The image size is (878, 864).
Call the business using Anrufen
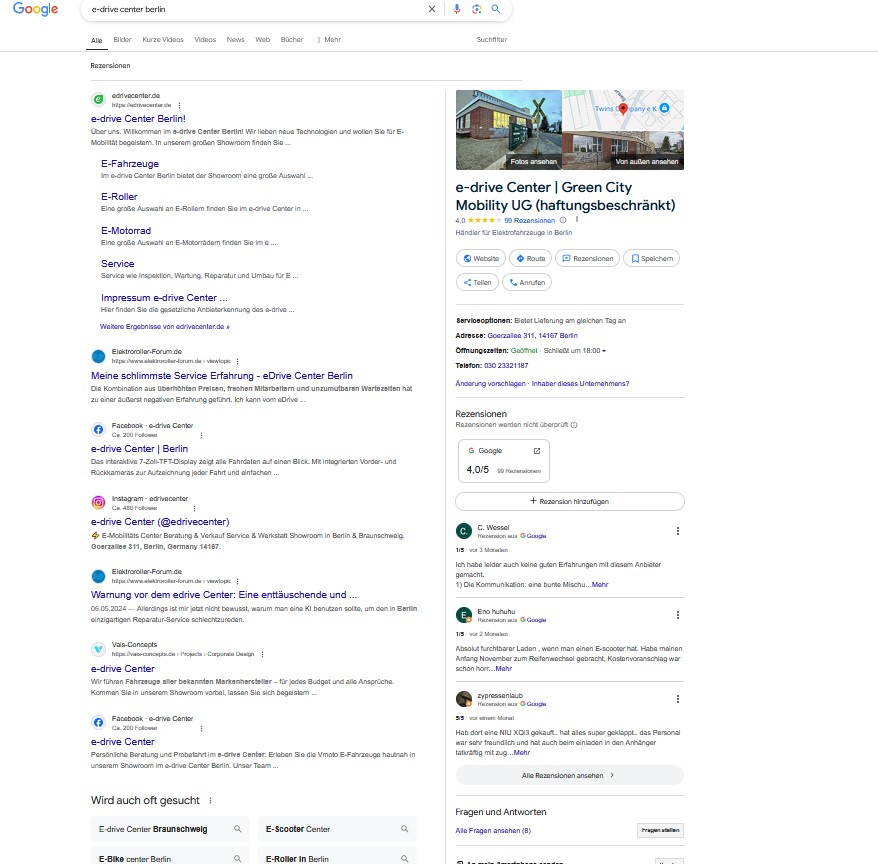point(527,282)
